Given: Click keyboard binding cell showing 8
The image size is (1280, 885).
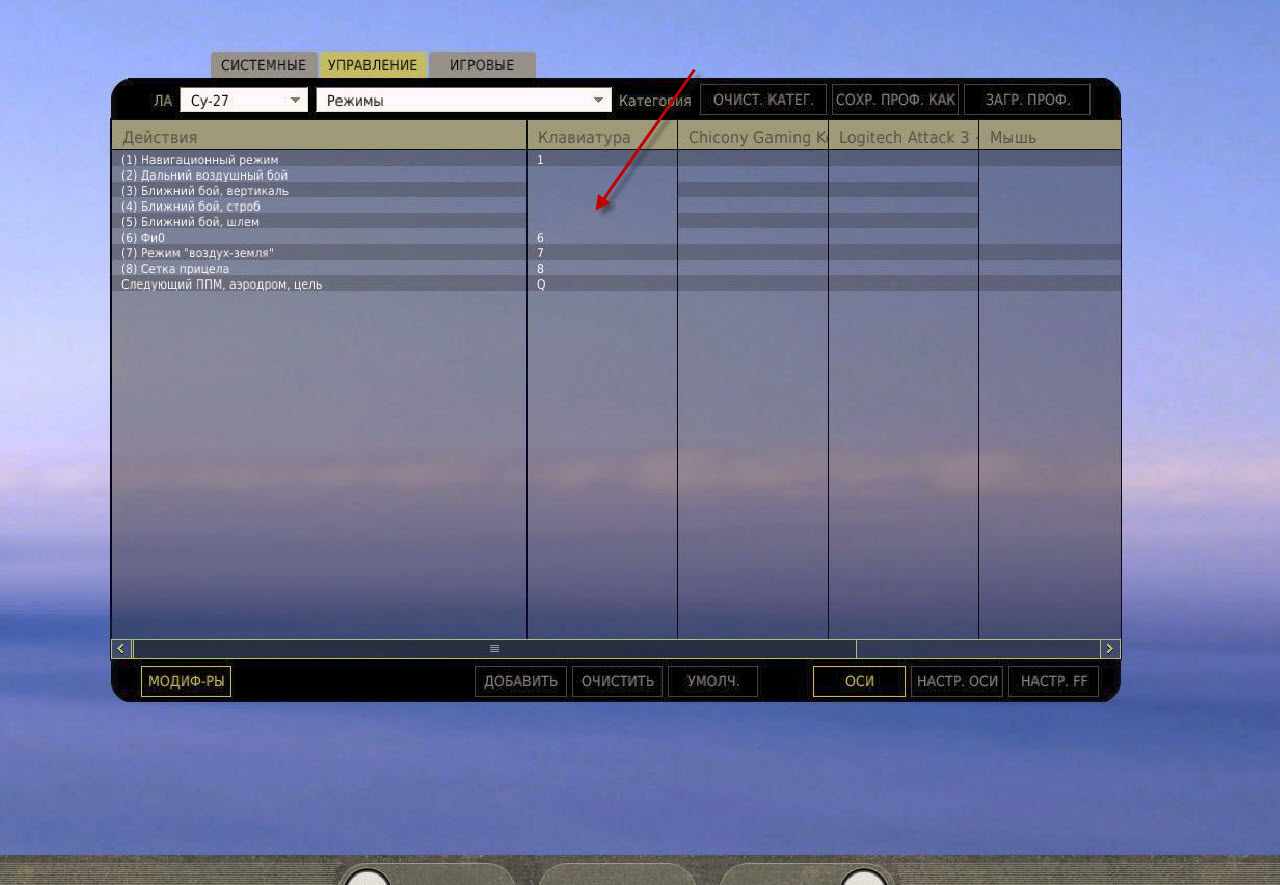Looking at the screenshot, I should 602,269.
